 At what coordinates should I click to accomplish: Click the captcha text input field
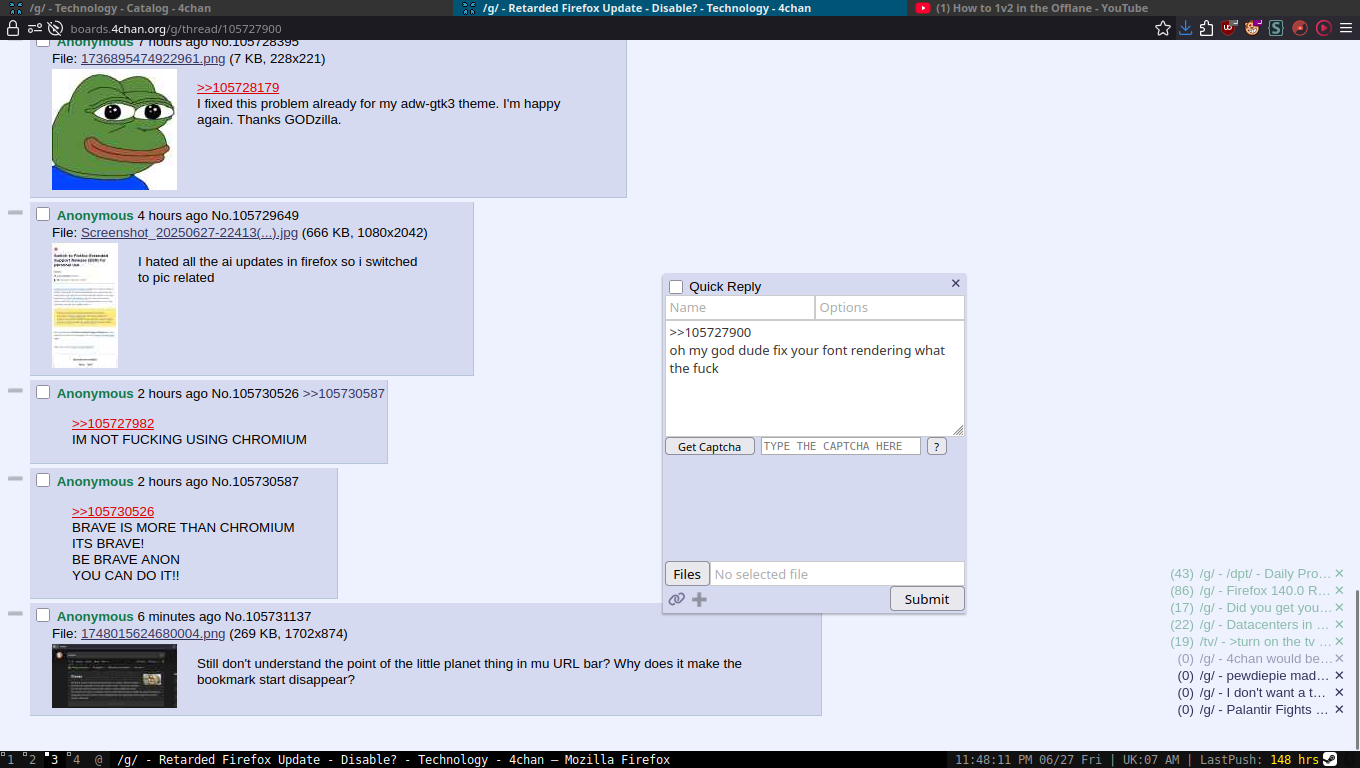coord(841,446)
